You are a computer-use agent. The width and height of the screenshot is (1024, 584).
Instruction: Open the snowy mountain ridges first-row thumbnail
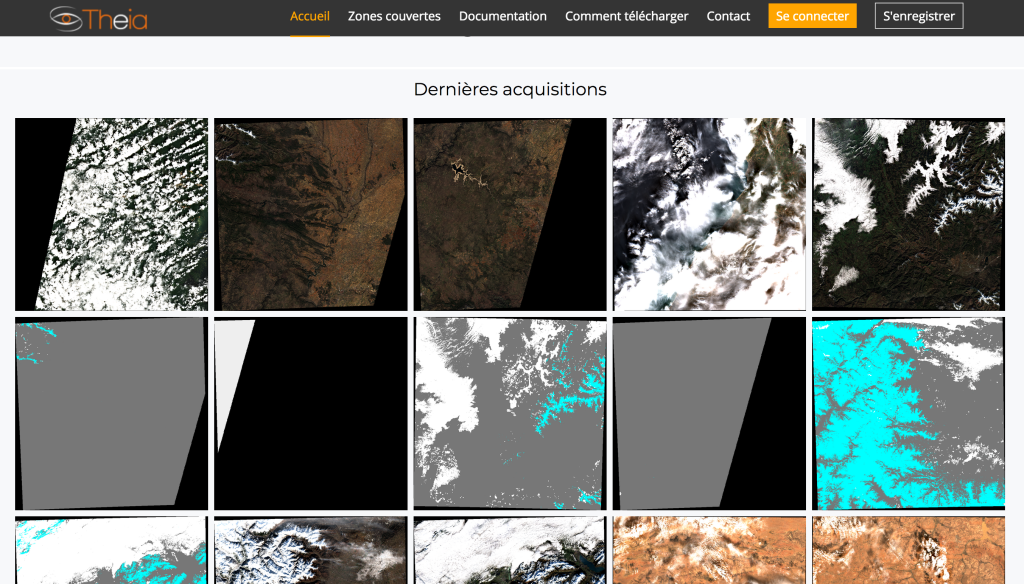pyautogui.click(x=908, y=214)
